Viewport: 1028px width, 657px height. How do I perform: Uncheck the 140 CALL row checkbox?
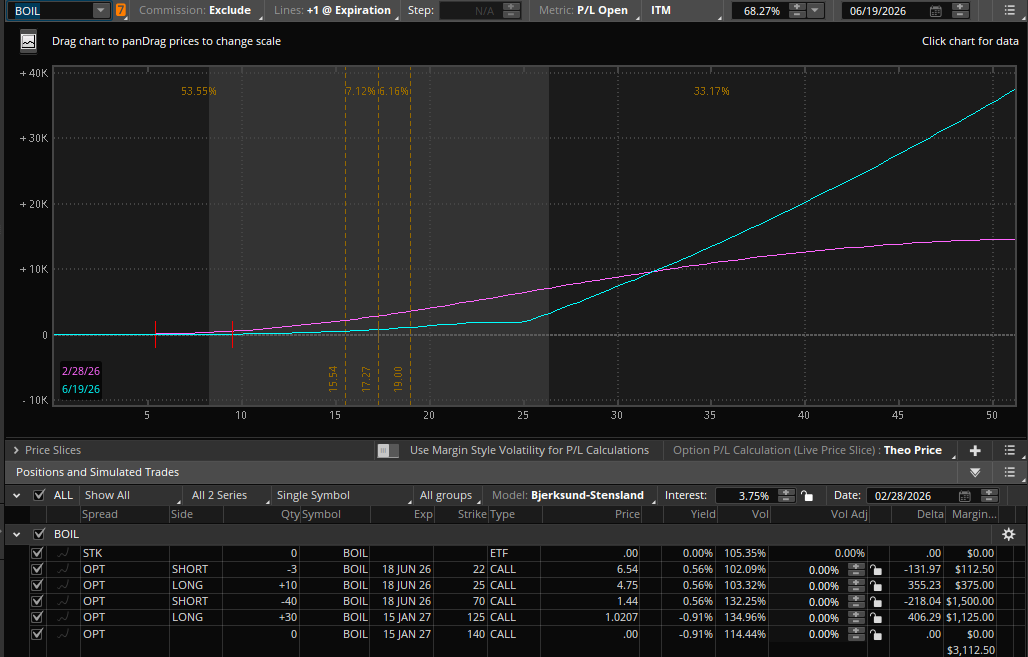37,634
